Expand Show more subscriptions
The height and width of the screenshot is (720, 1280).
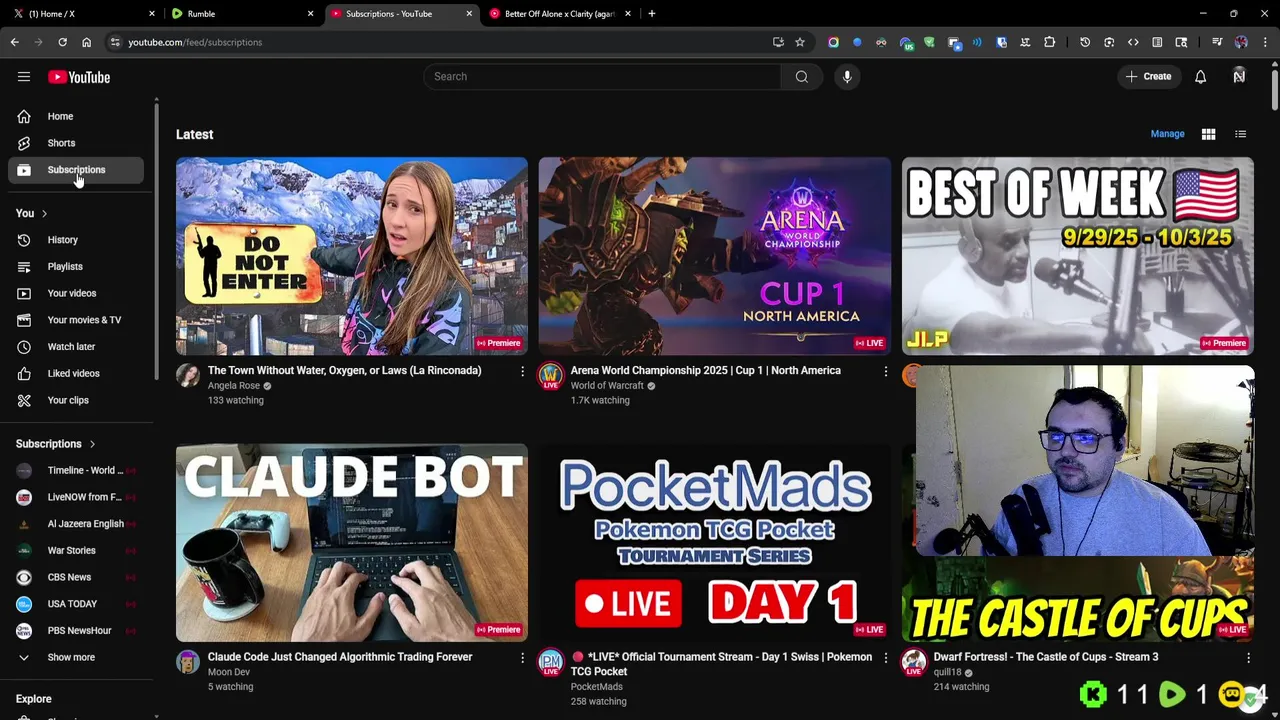tap(76, 657)
